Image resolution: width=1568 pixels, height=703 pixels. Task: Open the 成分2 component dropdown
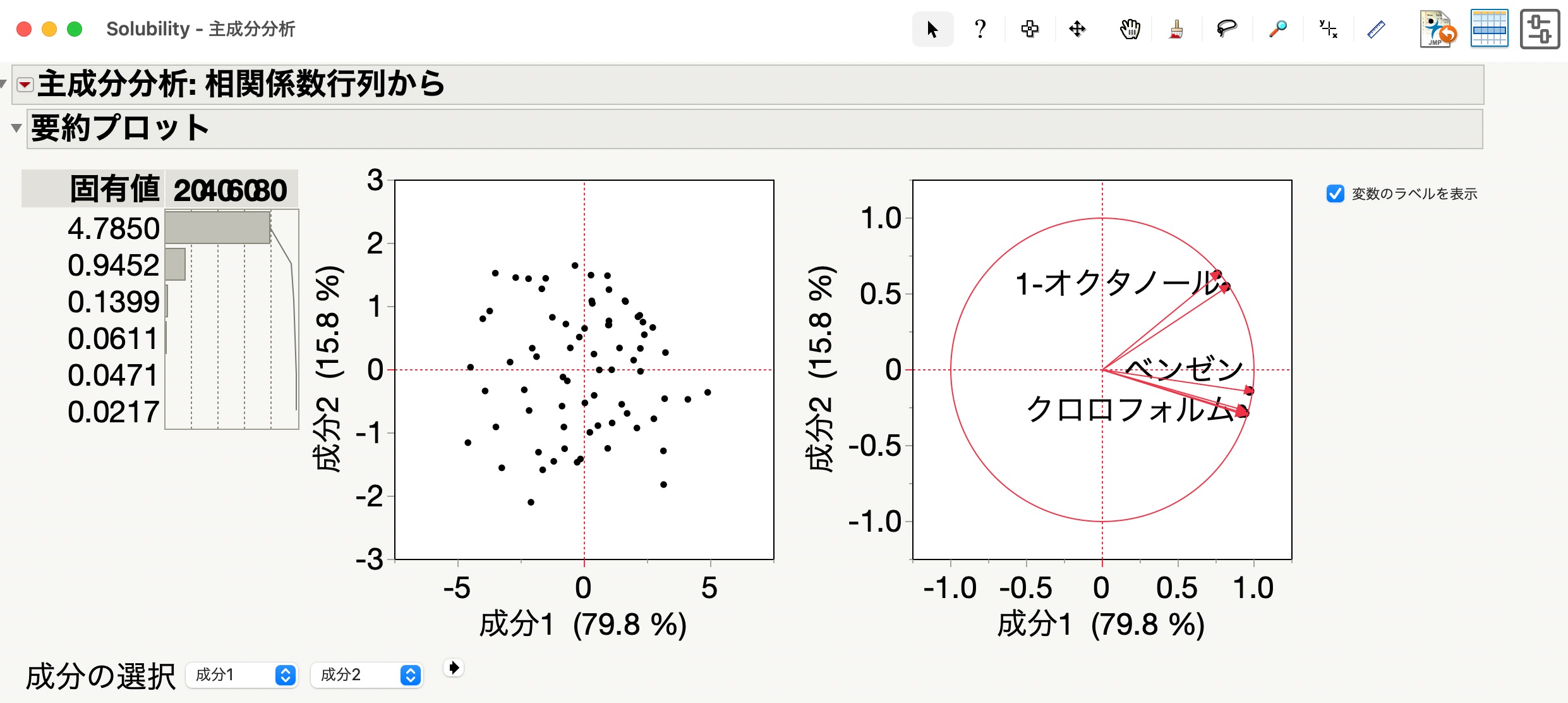click(366, 675)
